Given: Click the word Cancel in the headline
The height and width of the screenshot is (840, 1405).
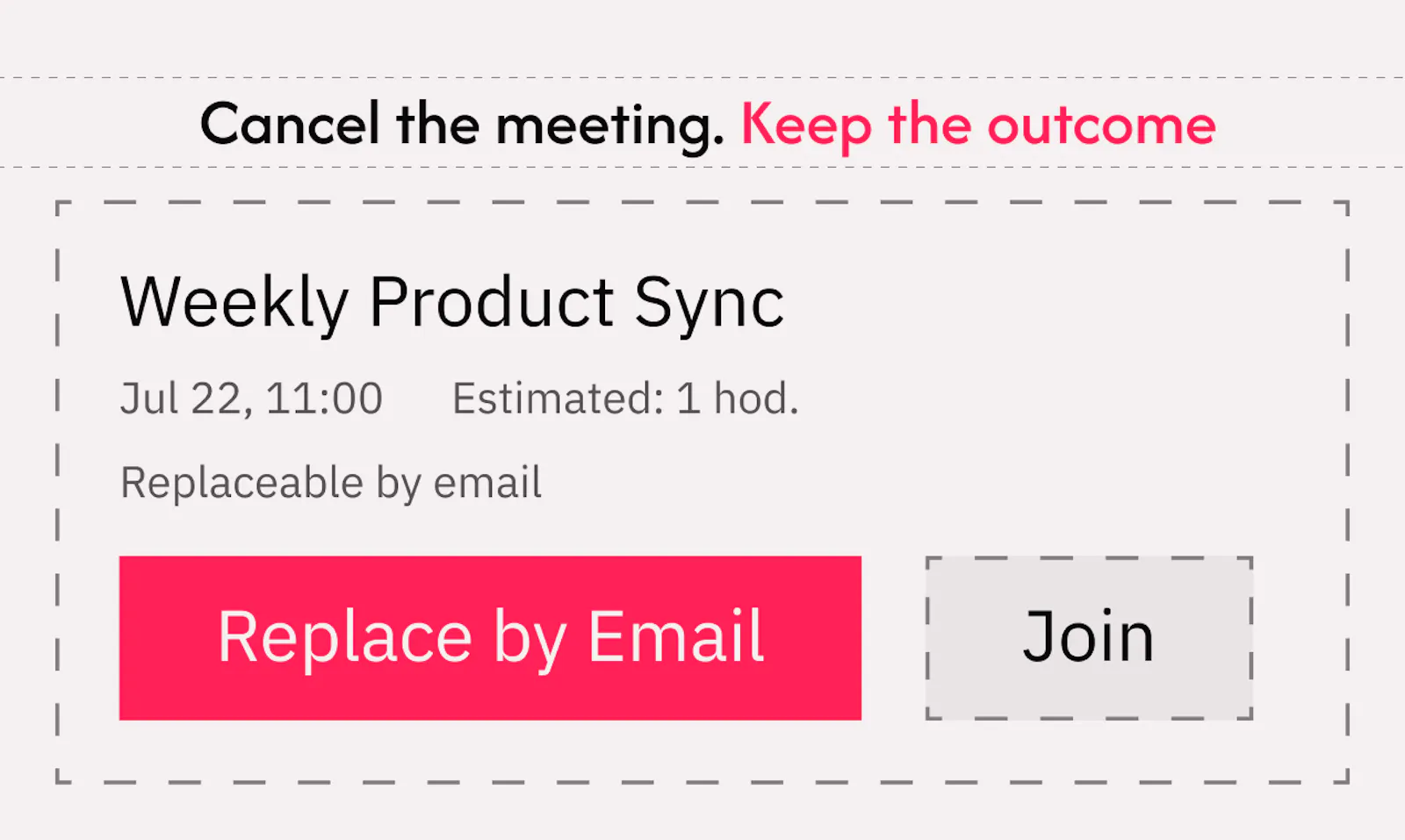Looking at the screenshot, I should click(290, 124).
